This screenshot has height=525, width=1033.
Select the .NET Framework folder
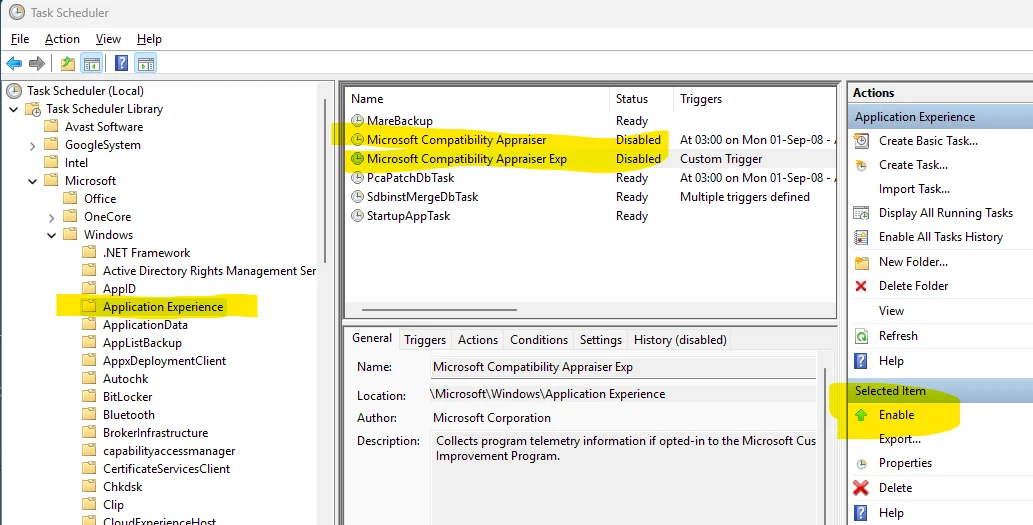coord(146,253)
